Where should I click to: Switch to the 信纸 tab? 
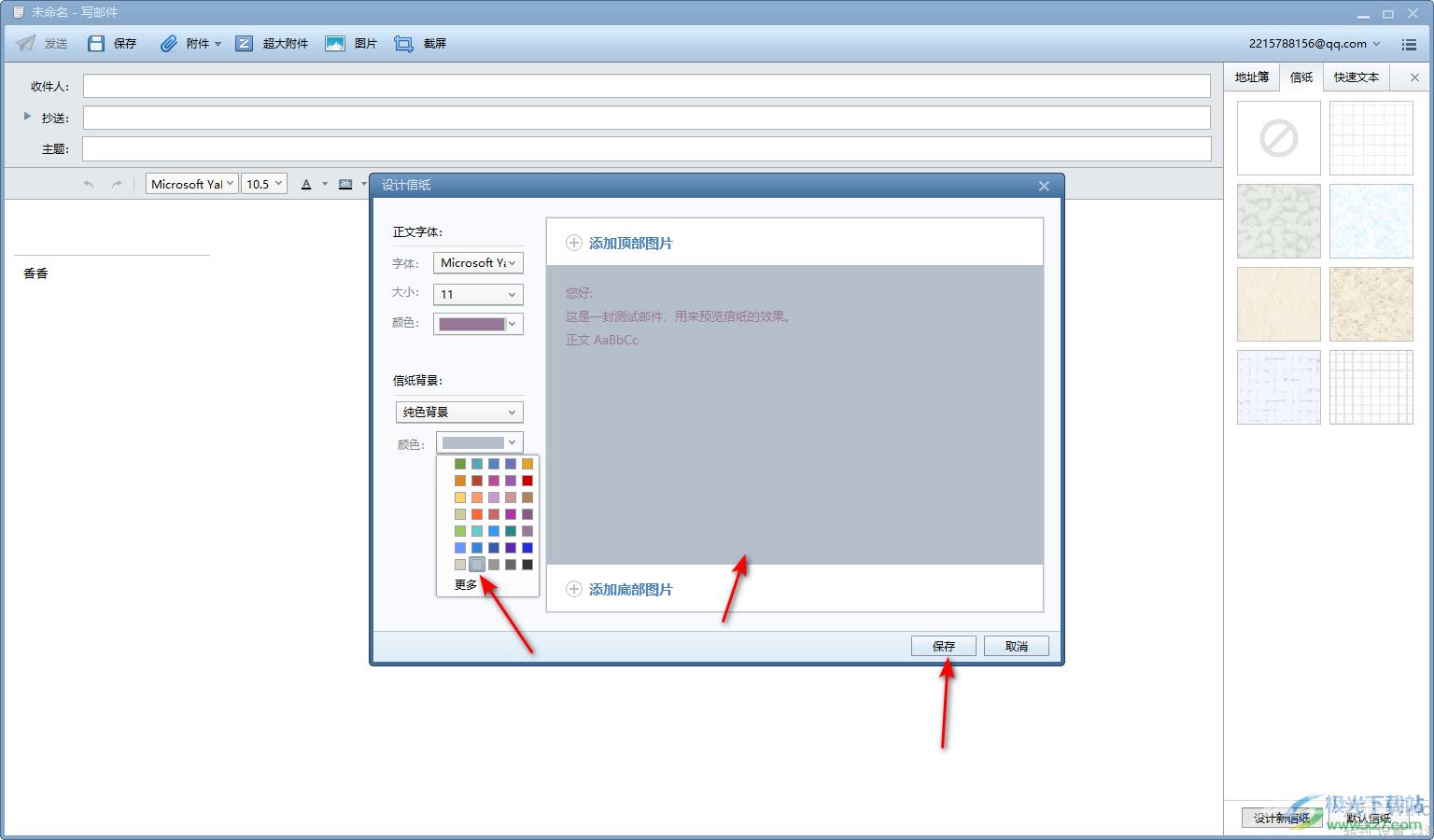click(1301, 77)
